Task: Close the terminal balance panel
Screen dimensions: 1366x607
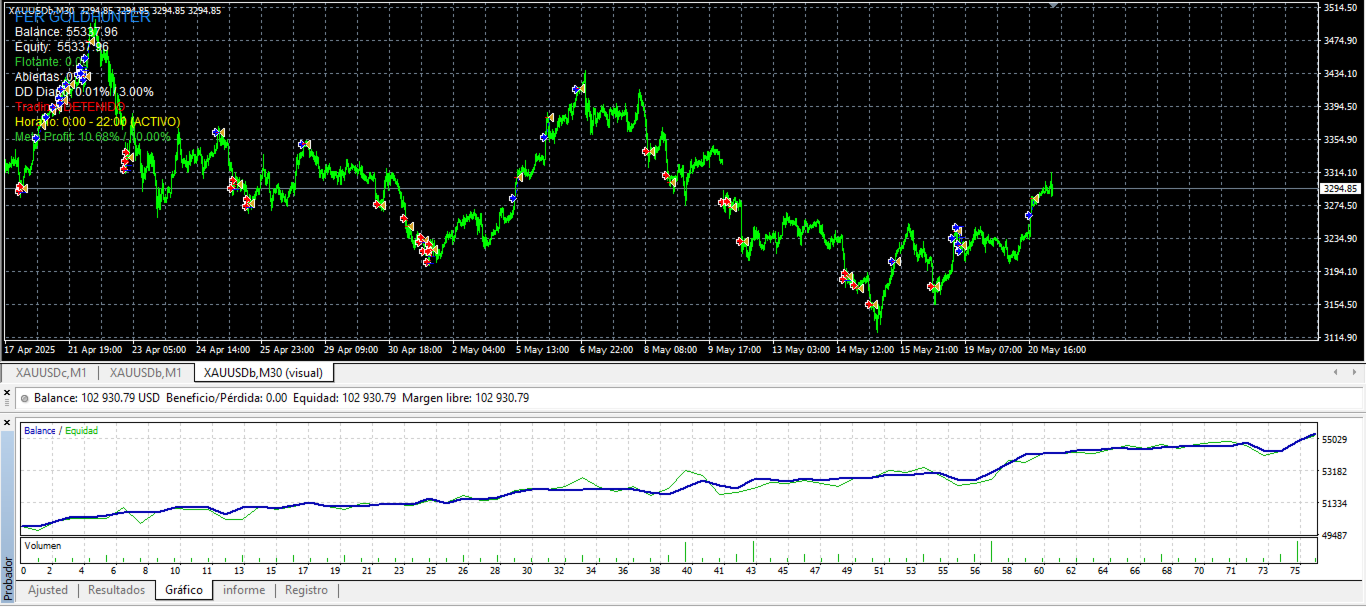Action: pyautogui.click(x=7, y=392)
